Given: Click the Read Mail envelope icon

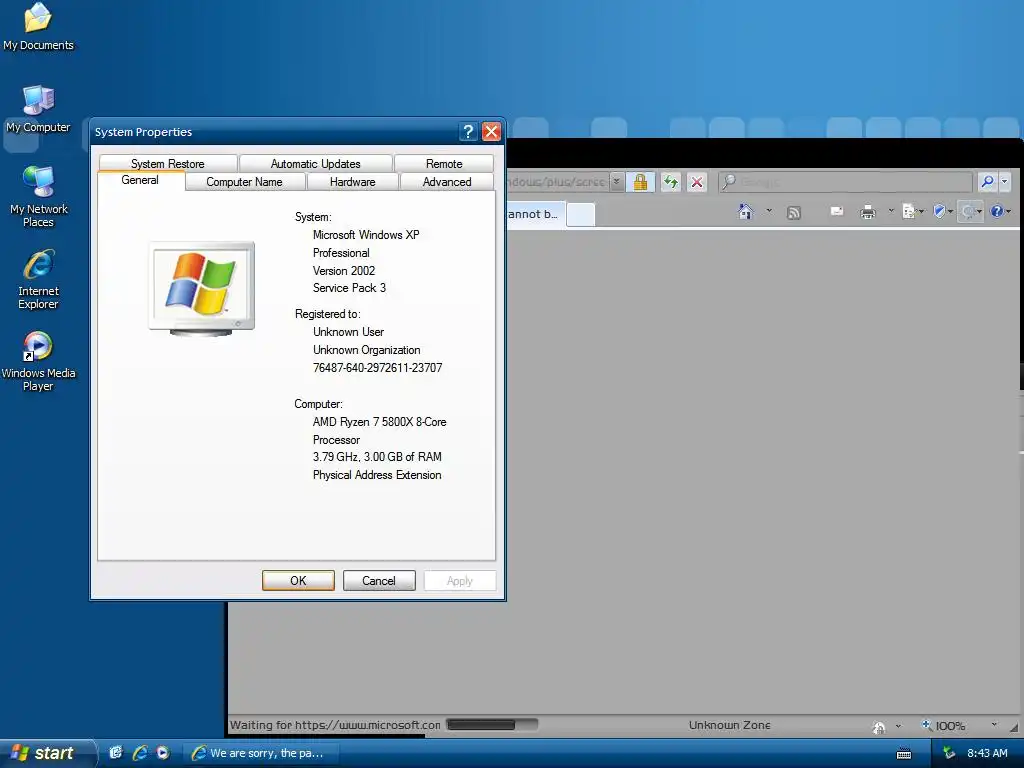Looking at the screenshot, I should click(x=837, y=211).
